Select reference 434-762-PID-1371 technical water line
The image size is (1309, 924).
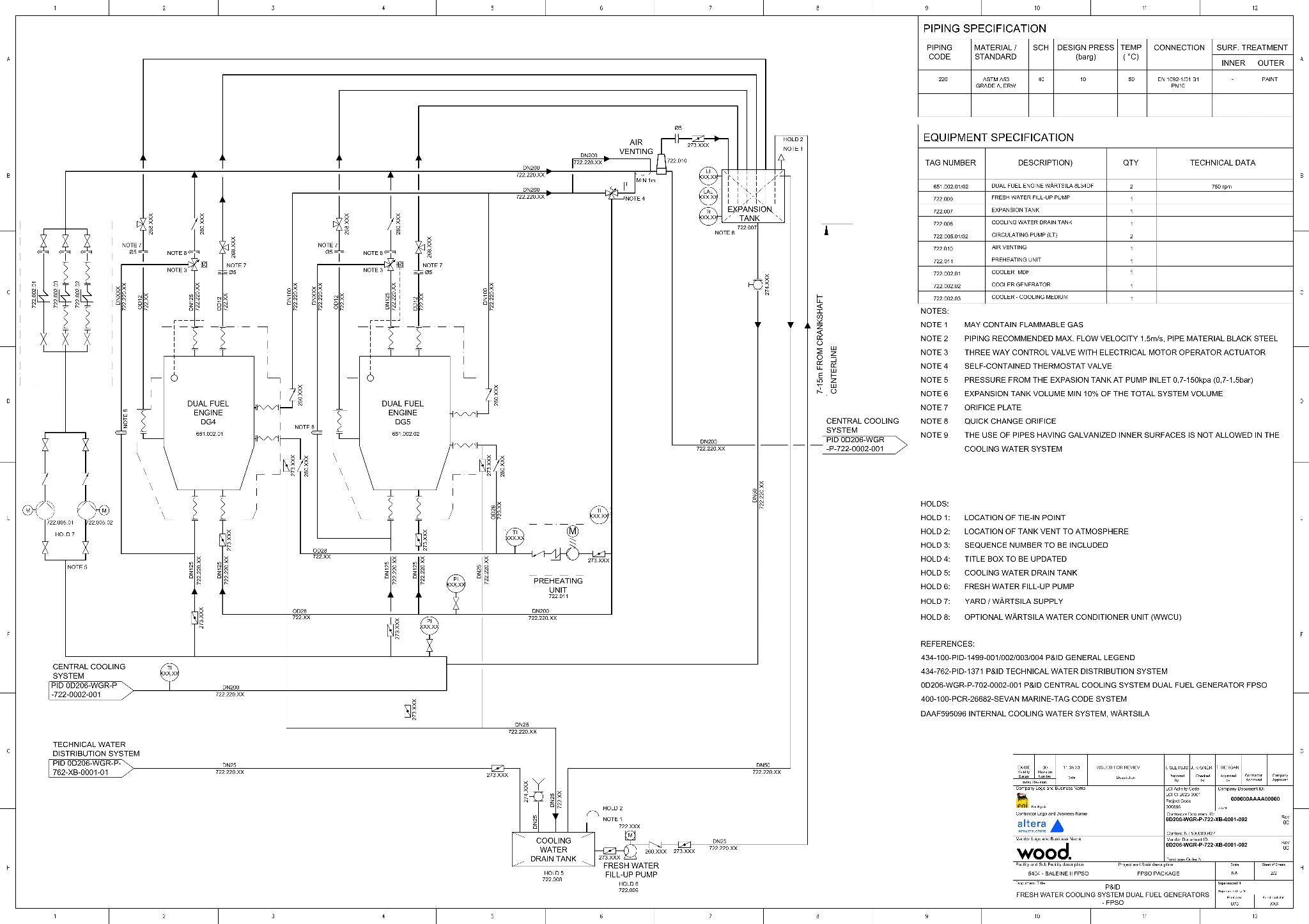point(1044,672)
